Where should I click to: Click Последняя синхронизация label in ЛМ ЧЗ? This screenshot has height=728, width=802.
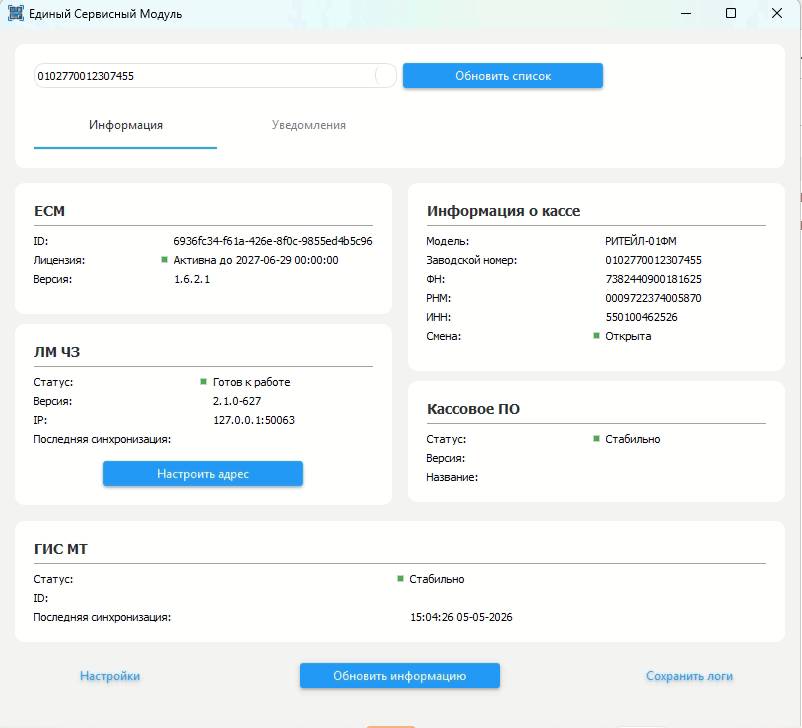[x=102, y=439]
